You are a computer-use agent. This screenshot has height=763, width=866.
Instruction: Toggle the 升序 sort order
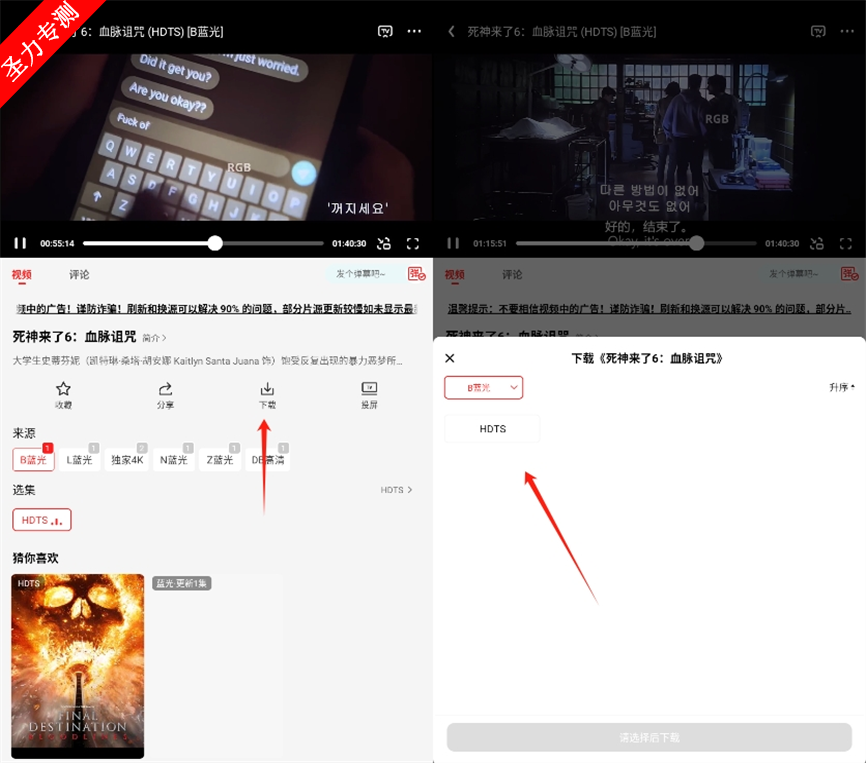pos(842,388)
